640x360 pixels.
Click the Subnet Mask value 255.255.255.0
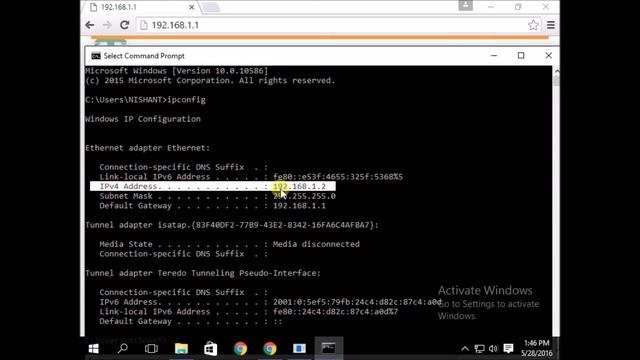click(304, 196)
